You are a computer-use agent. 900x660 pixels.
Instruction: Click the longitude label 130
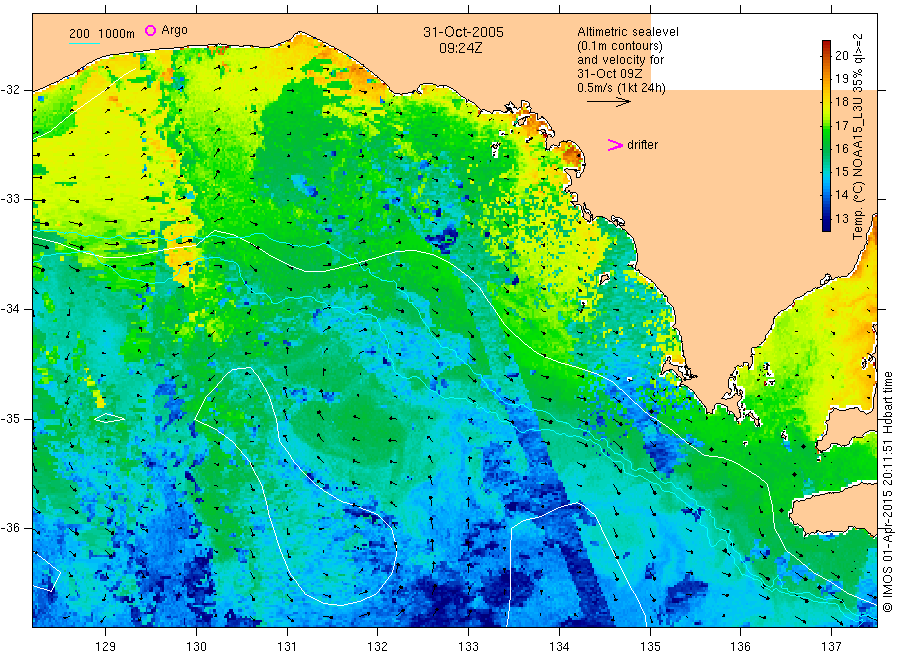[196, 646]
